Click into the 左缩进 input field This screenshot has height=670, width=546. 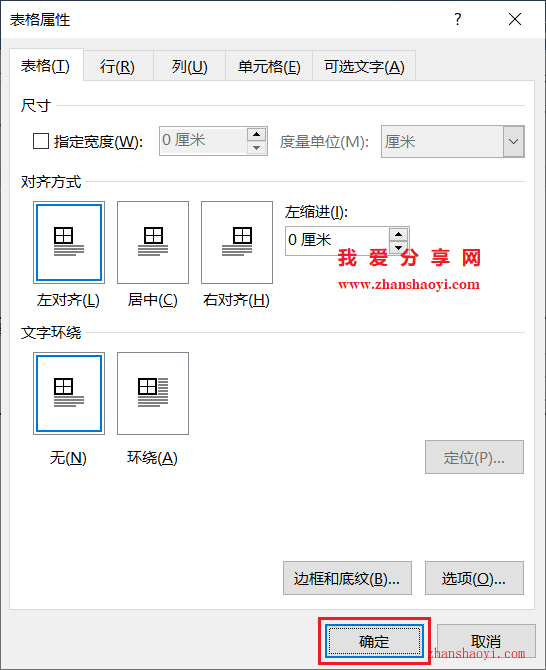337,241
